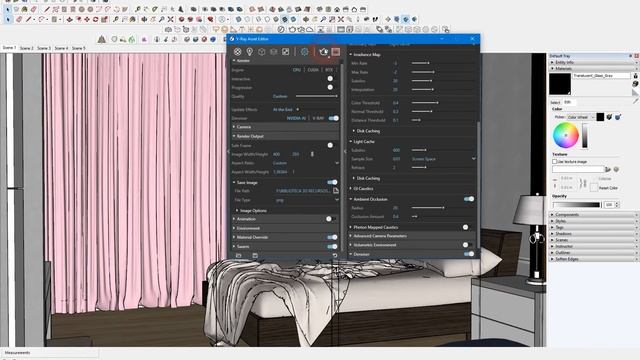Select the CPU render engine
Screen dimensions: 640x360
[x=297, y=70]
